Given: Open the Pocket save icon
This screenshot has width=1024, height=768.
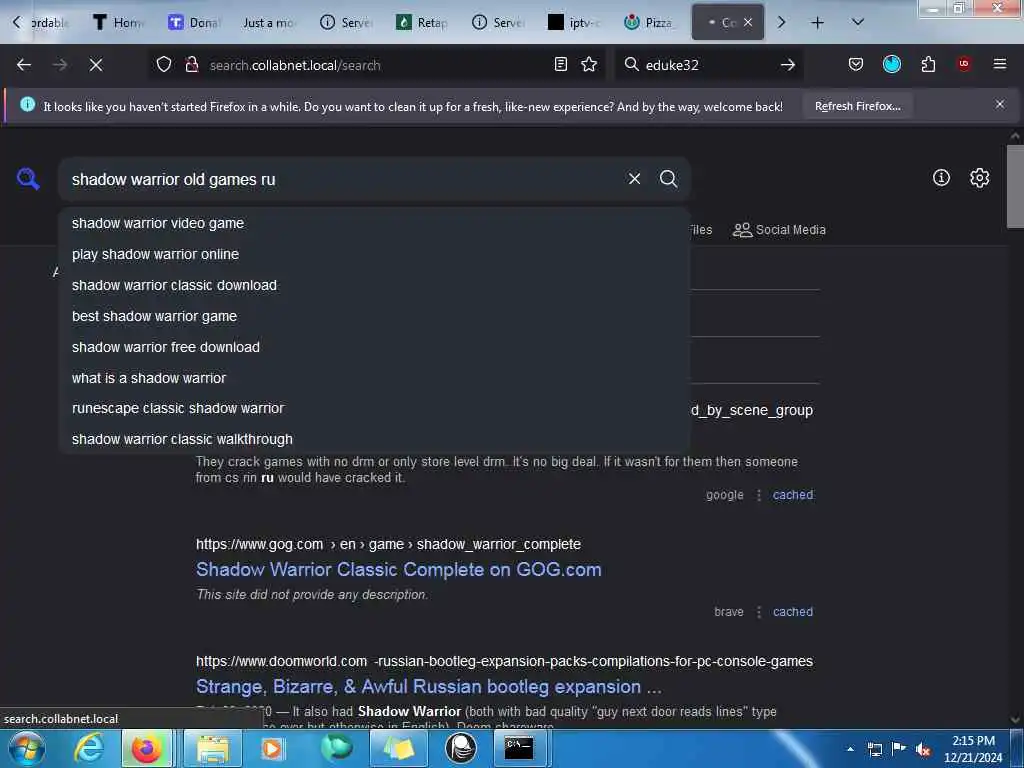Looking at the screenshot, I should click(856, 64).
